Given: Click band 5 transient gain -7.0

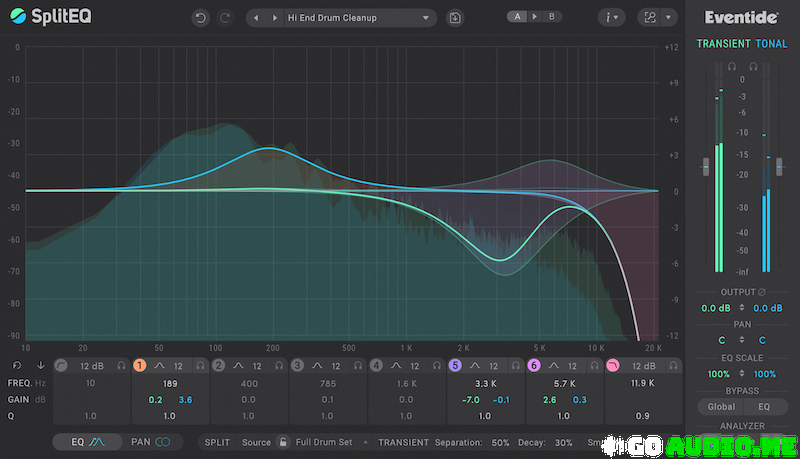Looking at the screenshot, I should (470, 400).
